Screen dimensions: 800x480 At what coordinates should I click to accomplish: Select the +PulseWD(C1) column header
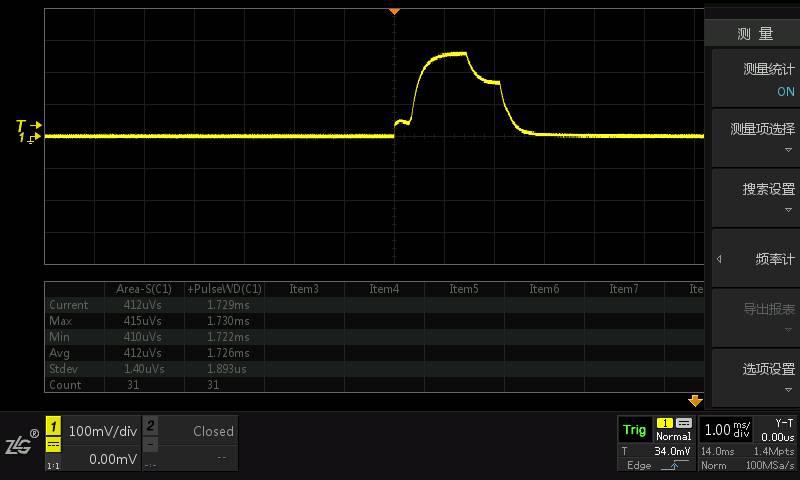224,289
